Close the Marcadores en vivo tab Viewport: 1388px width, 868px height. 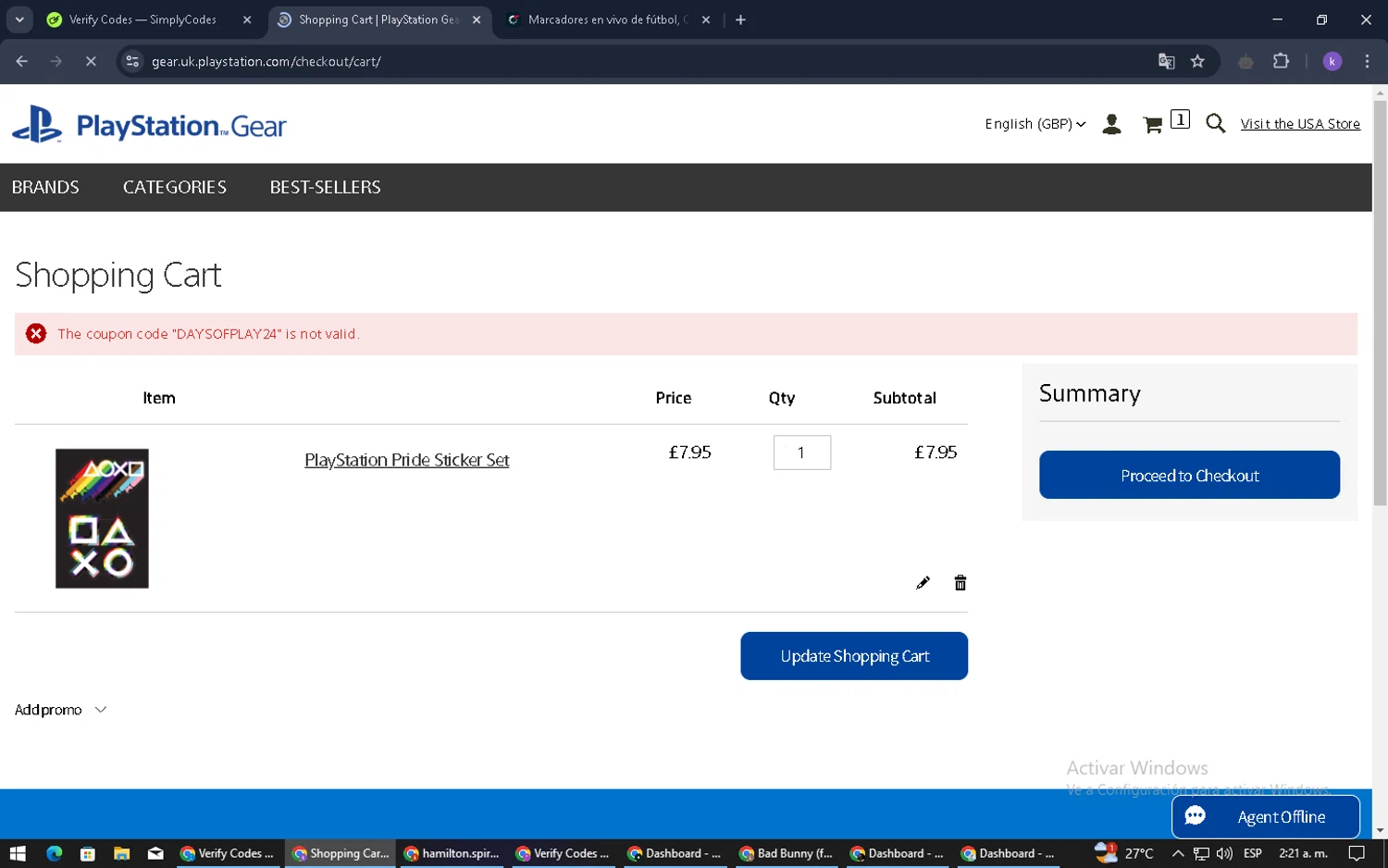coord(706,19)
